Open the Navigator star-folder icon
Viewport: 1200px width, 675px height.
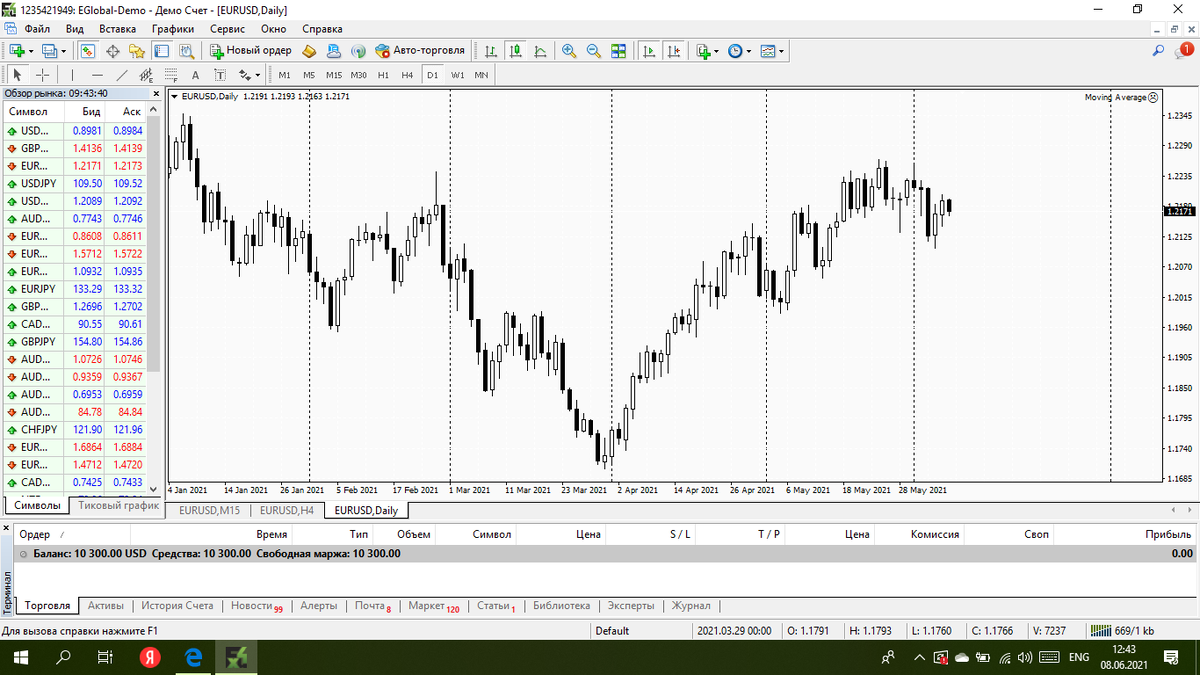coord(137,50)
